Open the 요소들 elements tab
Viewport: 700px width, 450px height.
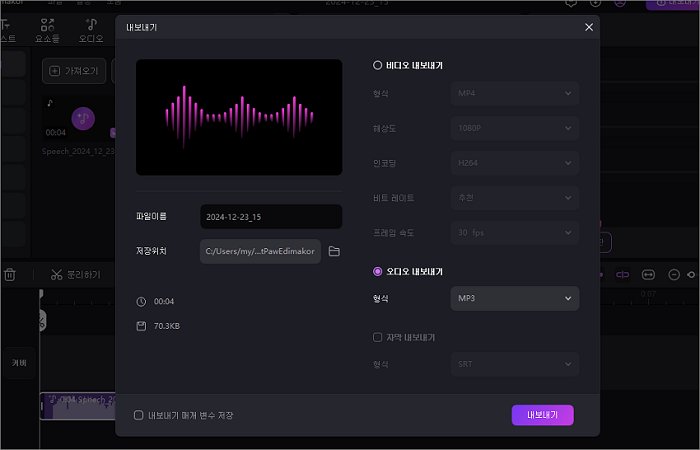click(x=47, y=30)
